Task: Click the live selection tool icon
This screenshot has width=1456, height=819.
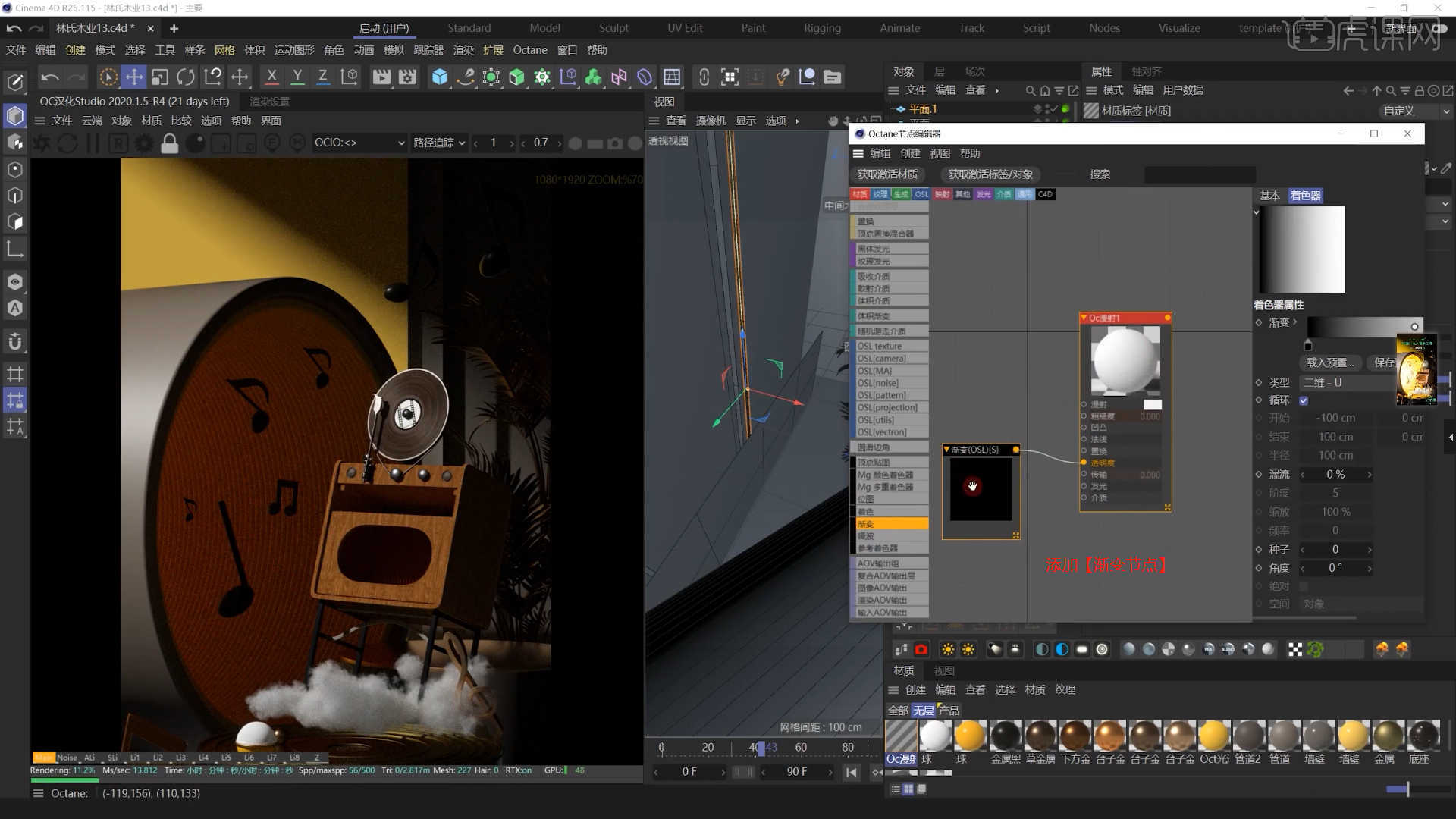Action: click(x=108, y=77)
